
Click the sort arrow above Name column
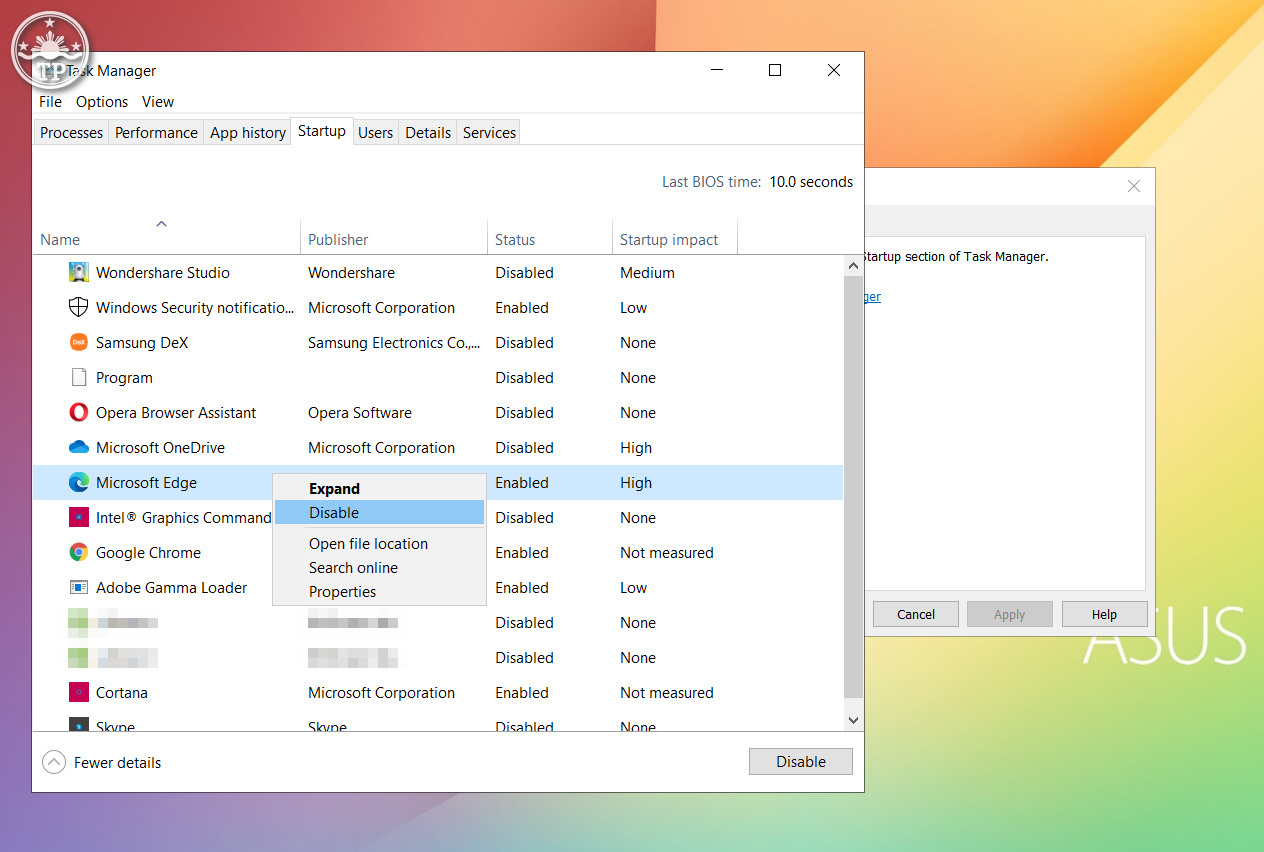click(x=162, y=223)
